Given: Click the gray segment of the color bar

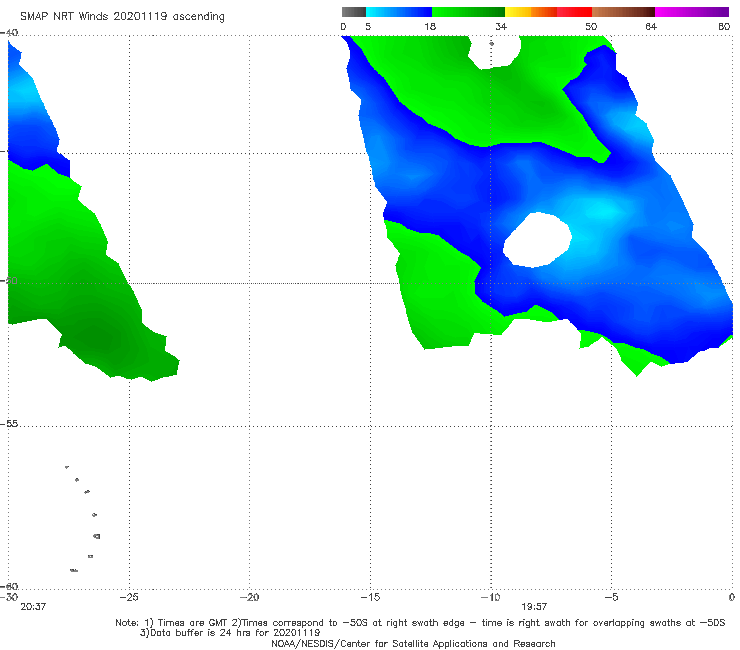Looking at the screenshot, I should click(x=354, y=12).
